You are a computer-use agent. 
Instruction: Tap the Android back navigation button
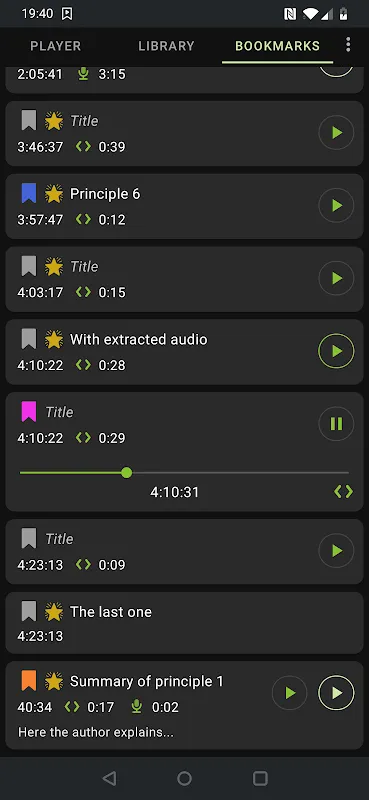[109, 778]
